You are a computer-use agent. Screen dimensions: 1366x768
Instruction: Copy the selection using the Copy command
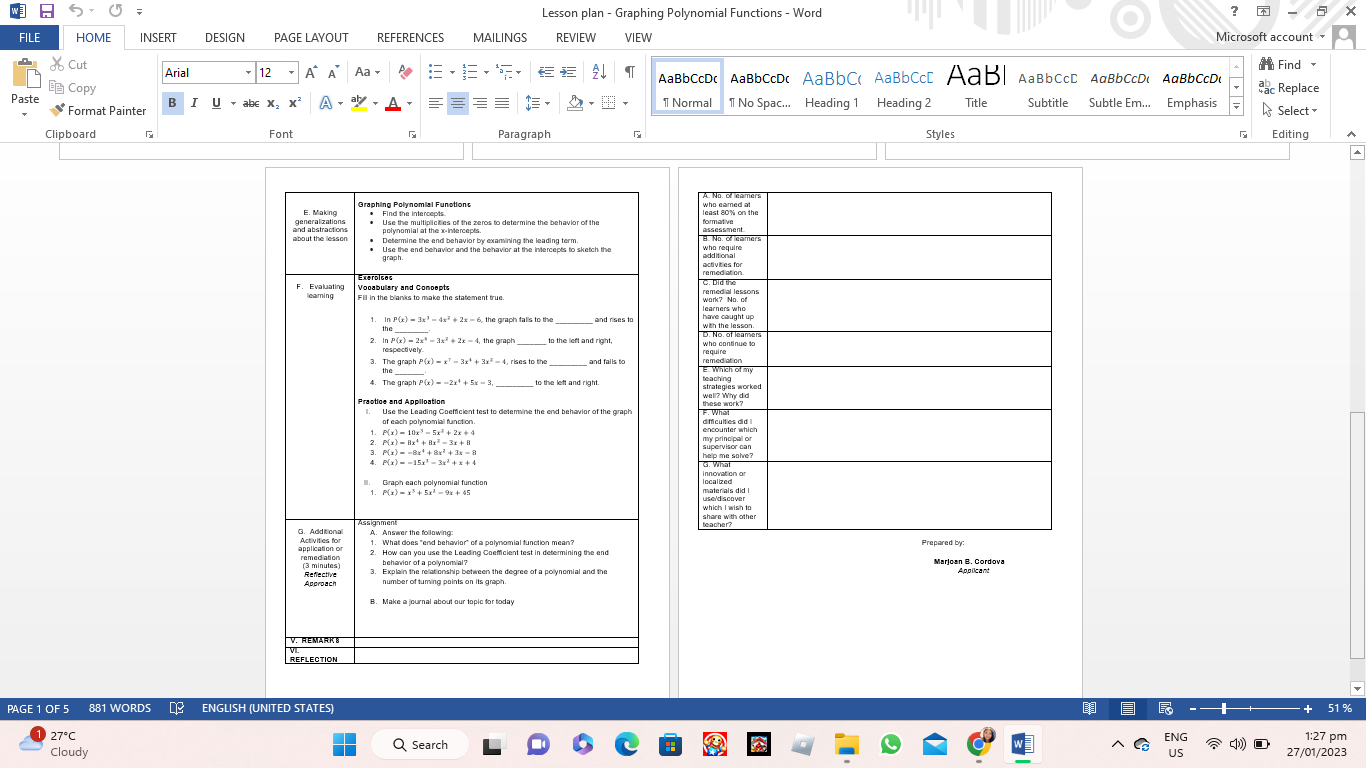point(72,88)
